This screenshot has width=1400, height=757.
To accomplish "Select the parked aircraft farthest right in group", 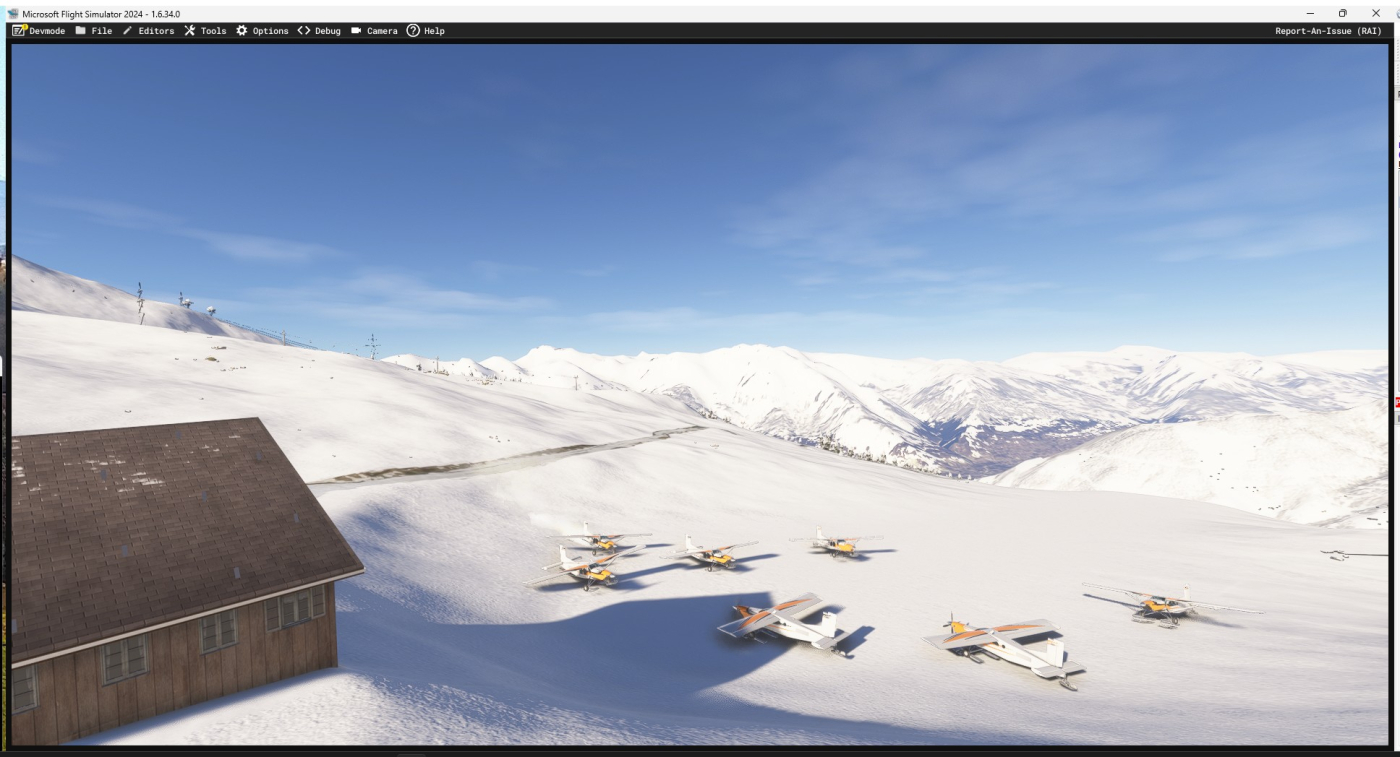I will click(1165, 604).
